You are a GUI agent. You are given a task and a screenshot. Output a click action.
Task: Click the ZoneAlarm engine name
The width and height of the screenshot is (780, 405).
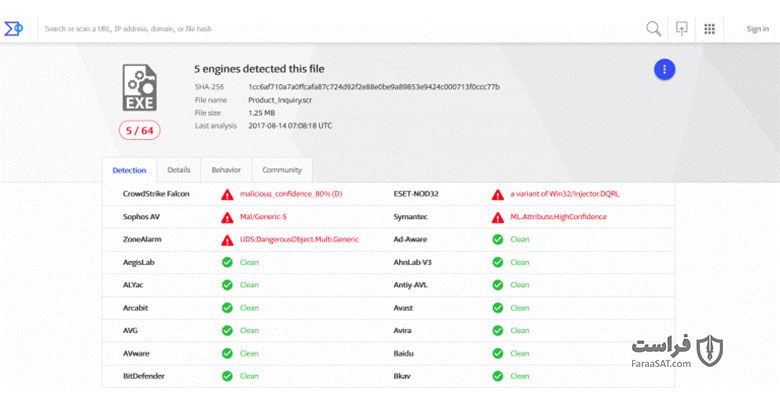coord(142,239)
